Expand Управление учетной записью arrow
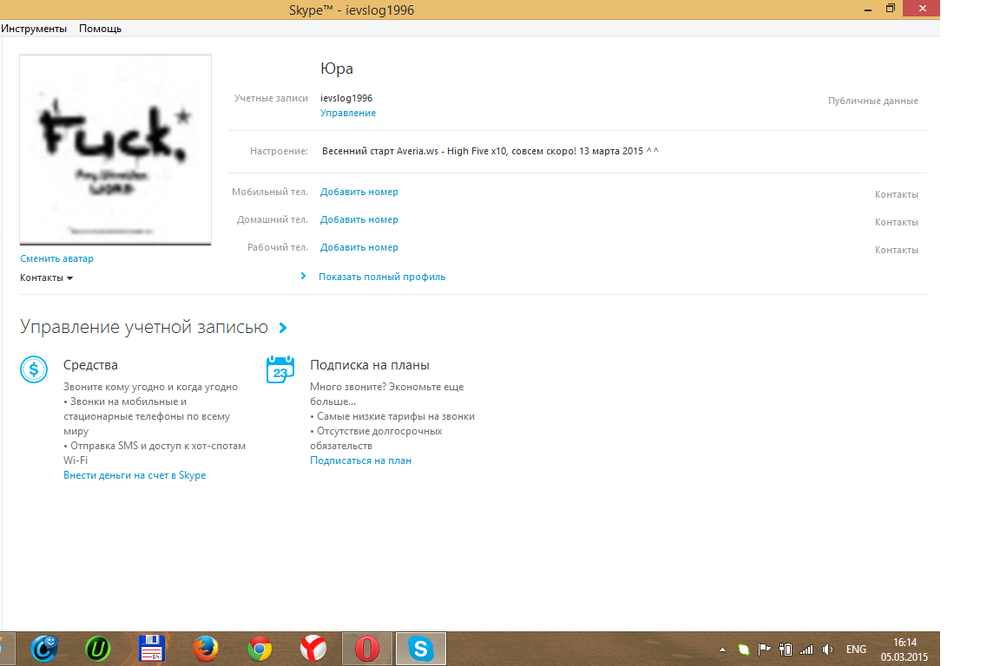The width and height of the screenshot is (1000, 666). [x=283, y=327]
